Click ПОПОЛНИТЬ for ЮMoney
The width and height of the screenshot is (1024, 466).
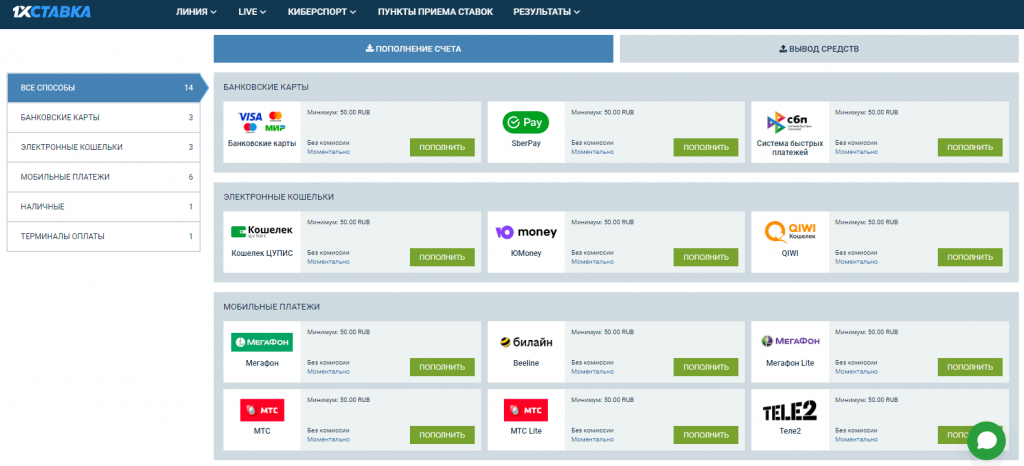pyautogui.click(x=706, y=257)
